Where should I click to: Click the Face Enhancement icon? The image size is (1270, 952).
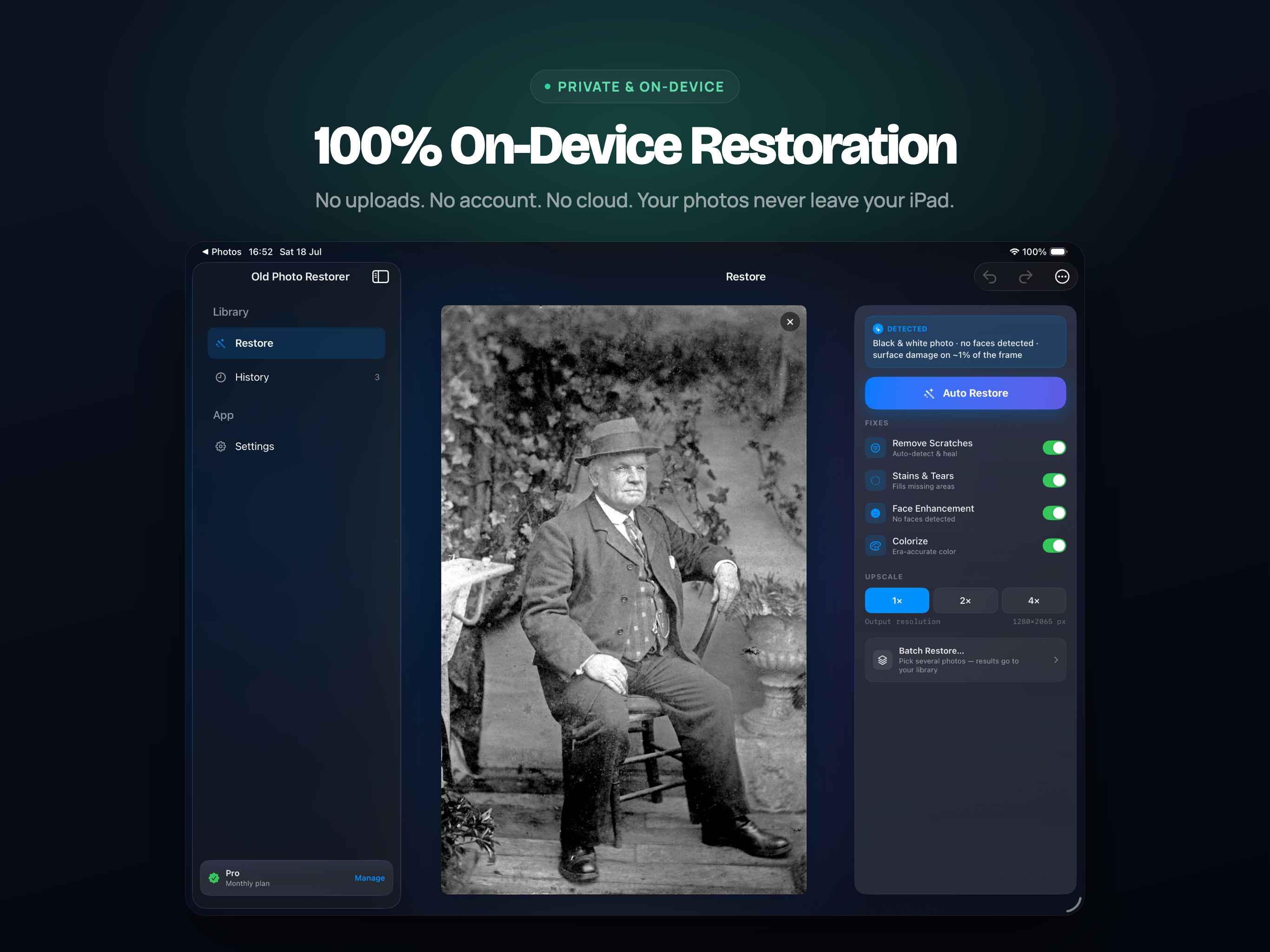875,513
